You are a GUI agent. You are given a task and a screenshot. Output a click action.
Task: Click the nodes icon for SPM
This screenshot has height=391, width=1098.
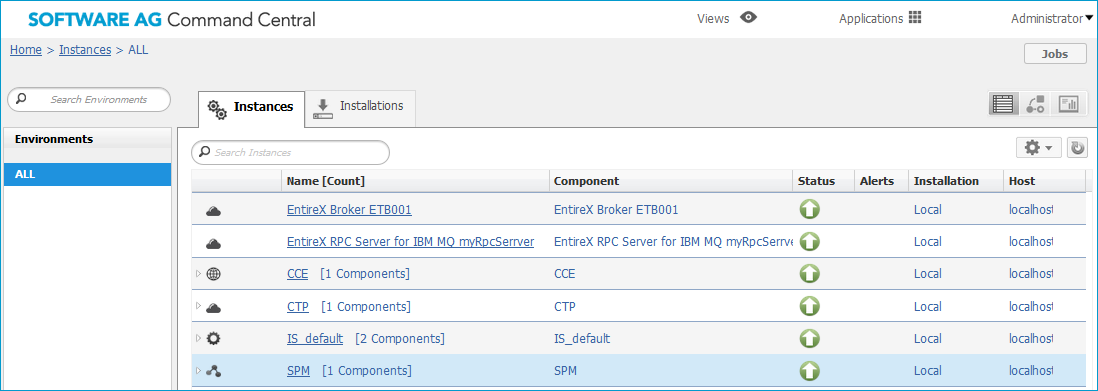tap(214, 371)
